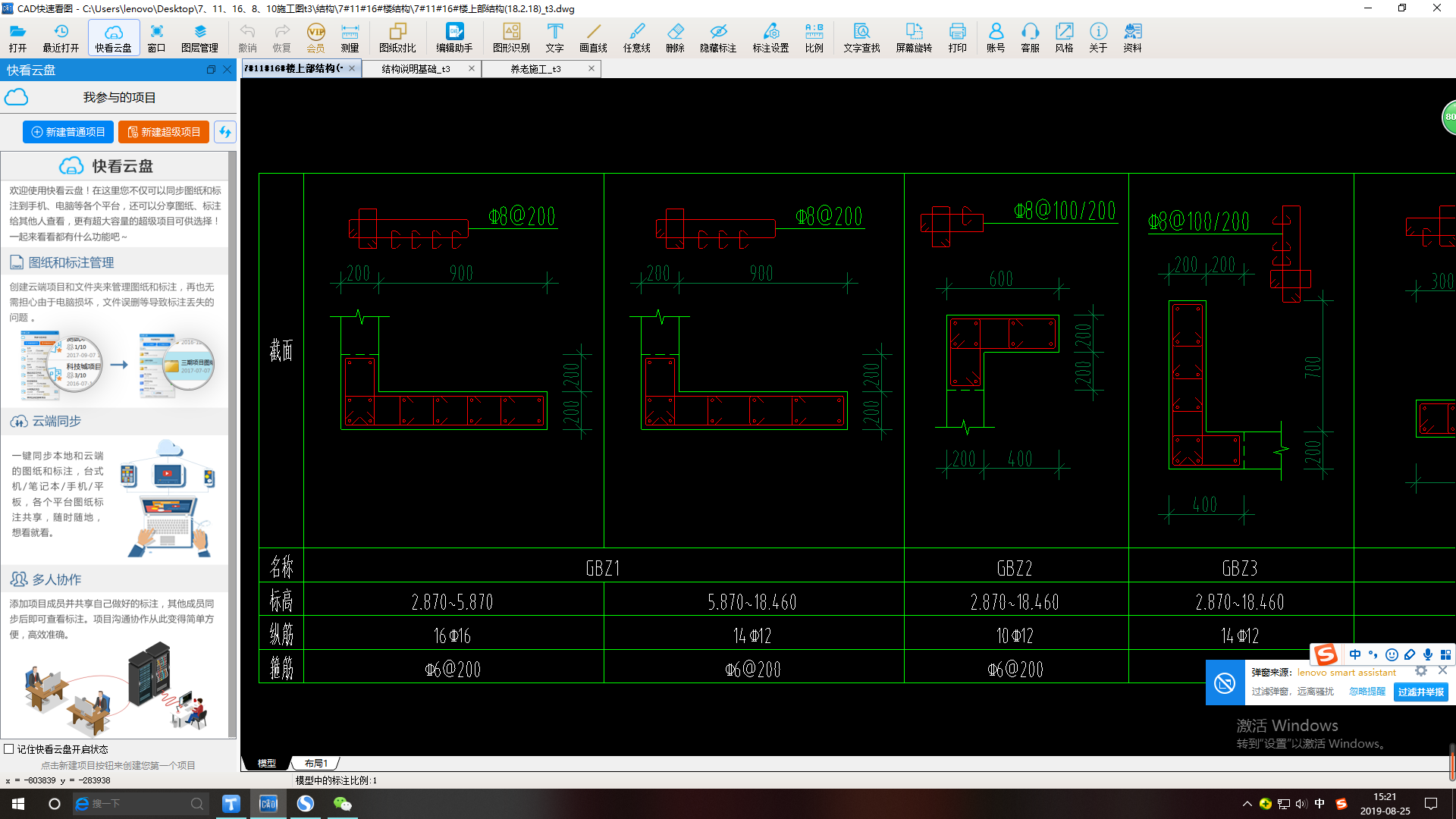Screen dimensions: 1456x819
Task: Open the 资料 resources icon
Action: click(x=1132, y=37)
